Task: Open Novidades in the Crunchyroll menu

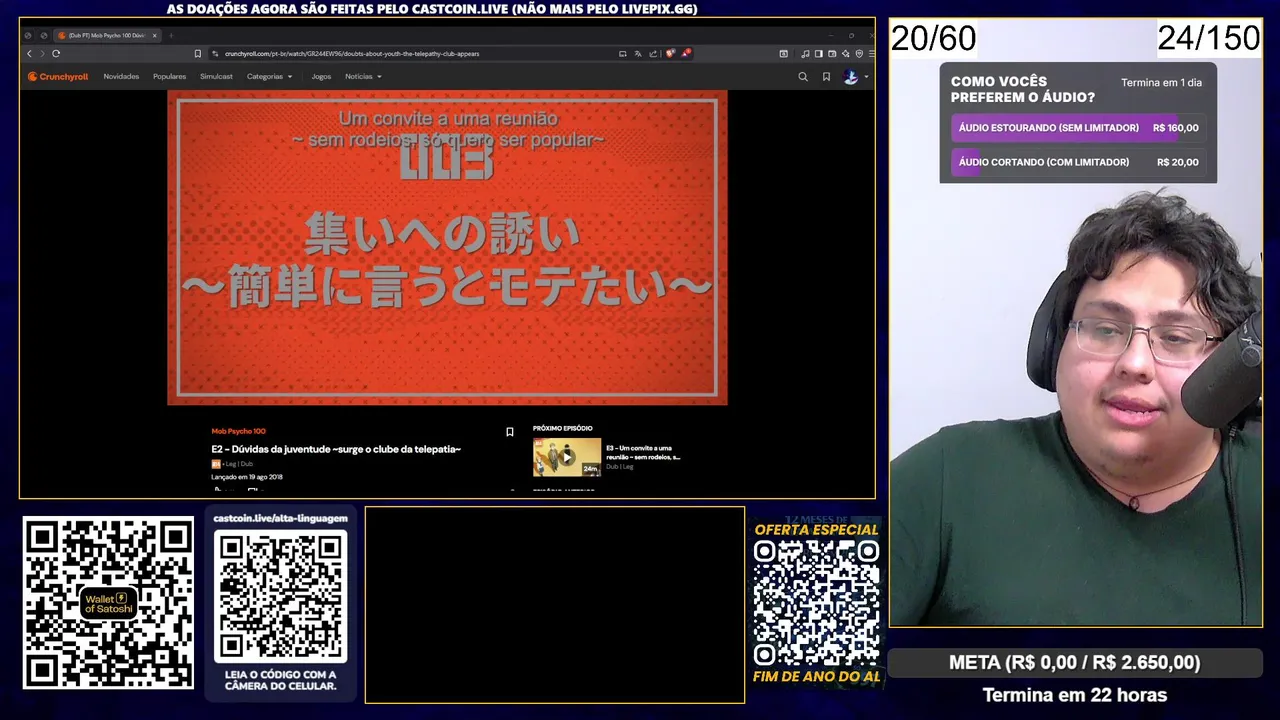Action: tap(121, 77)
